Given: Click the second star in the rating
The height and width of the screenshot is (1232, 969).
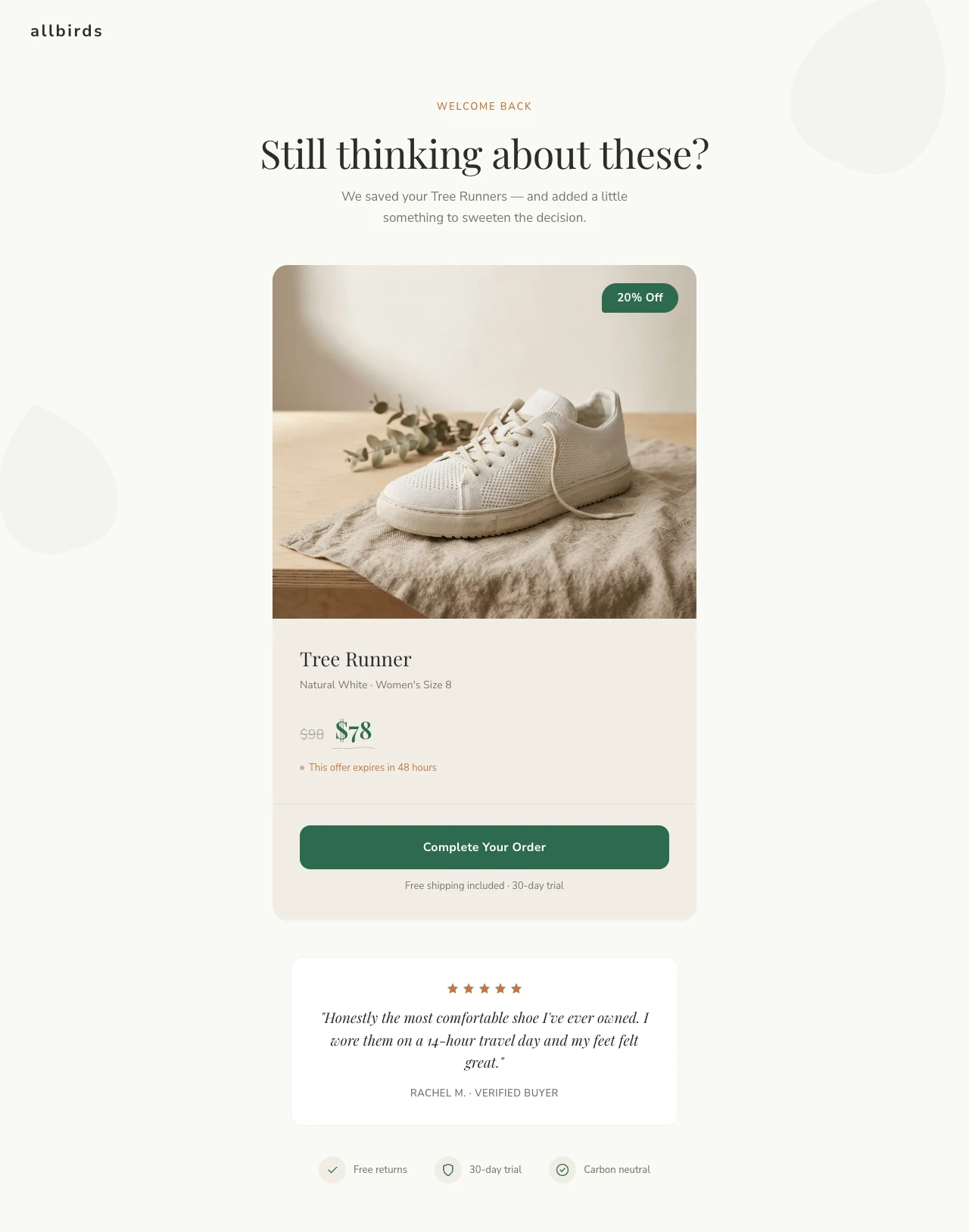Looking at the screenshot, I should point(469,988).
